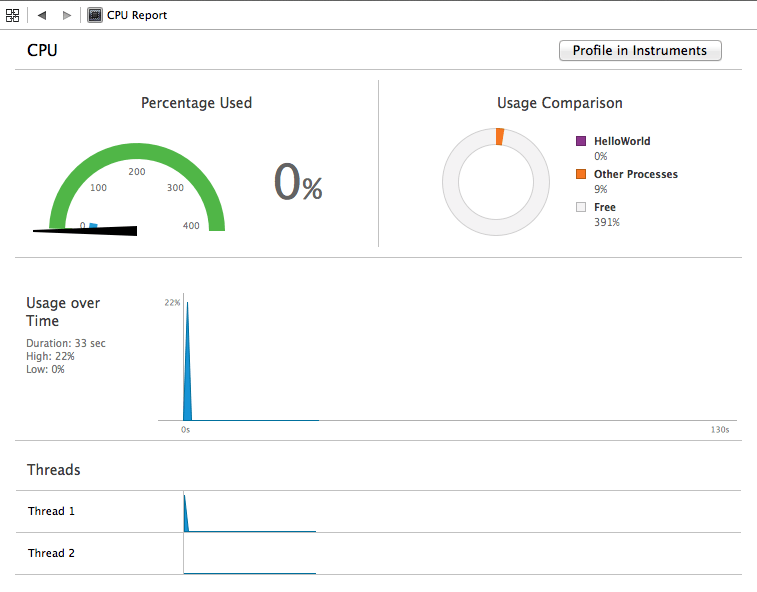This screenshot has width=757, height=592.
Task: Click the orange donut chart segment
Action: (500, 137)
